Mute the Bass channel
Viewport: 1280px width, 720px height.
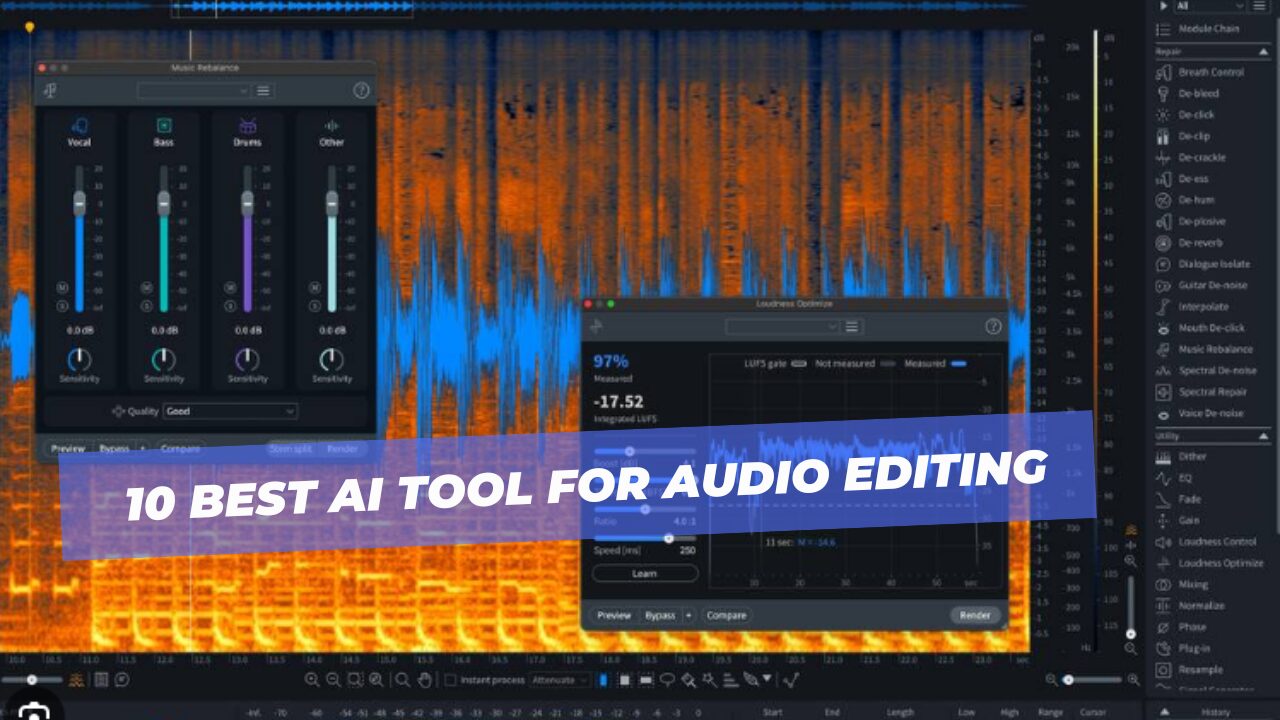click(x=146, y=287)
